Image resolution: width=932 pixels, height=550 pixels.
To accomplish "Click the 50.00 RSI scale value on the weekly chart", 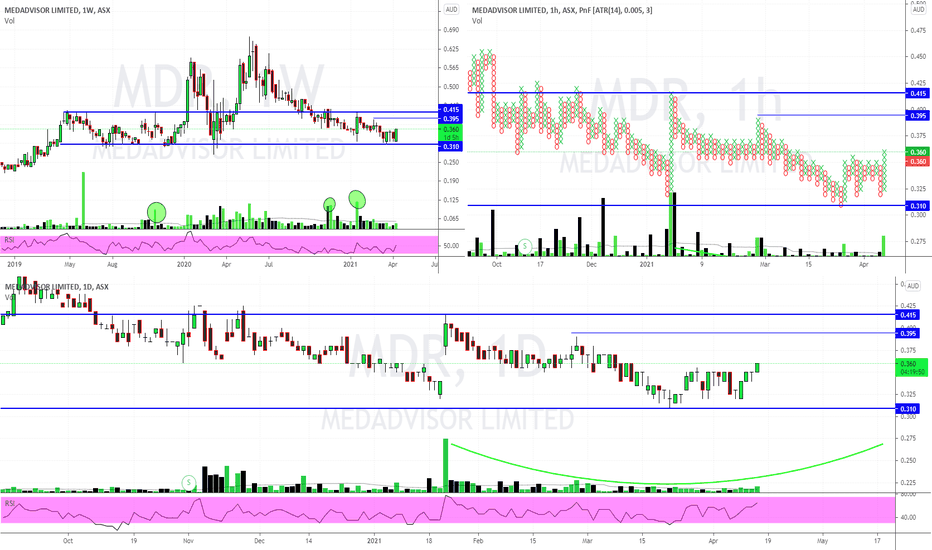I will pyautogui.click(x=451, y=246).
